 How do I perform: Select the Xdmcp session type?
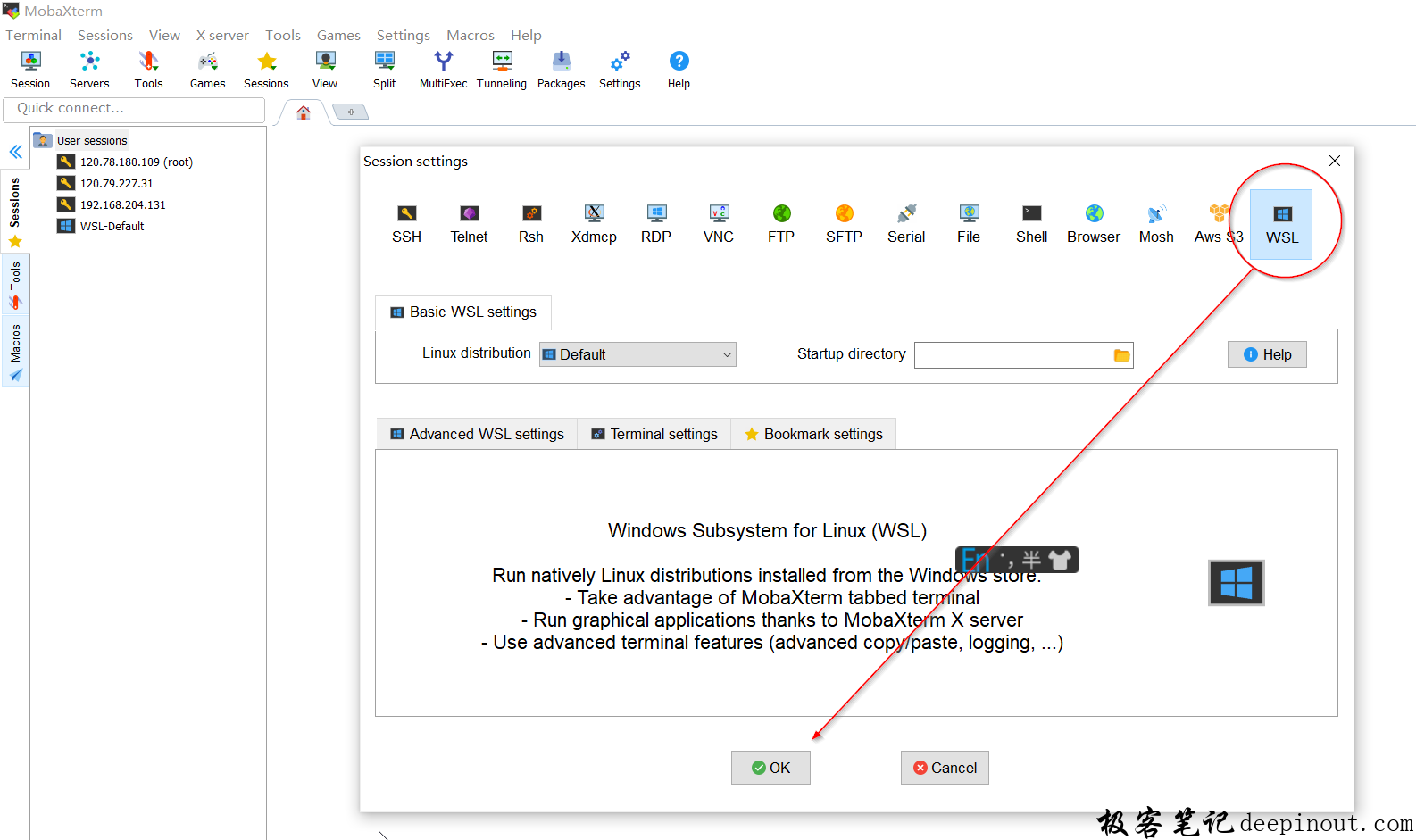click(x=594, y=224)
